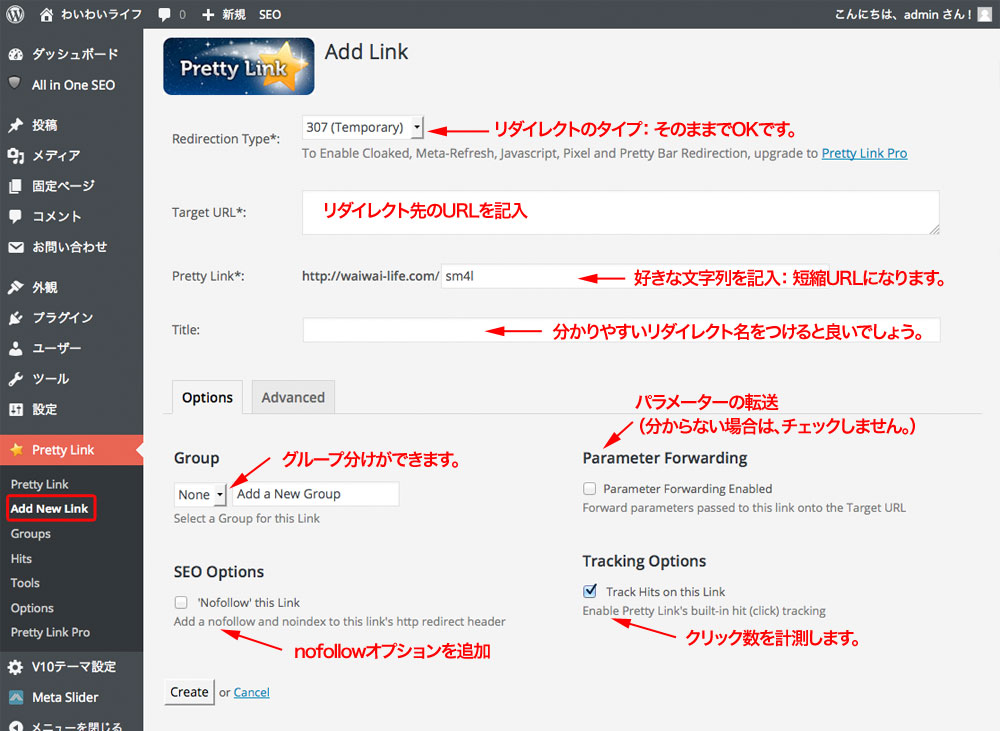This screenshot has height=731, width=1000.
Task: Open the comments bubble icon in admin bar
Action: coord(165,15)
